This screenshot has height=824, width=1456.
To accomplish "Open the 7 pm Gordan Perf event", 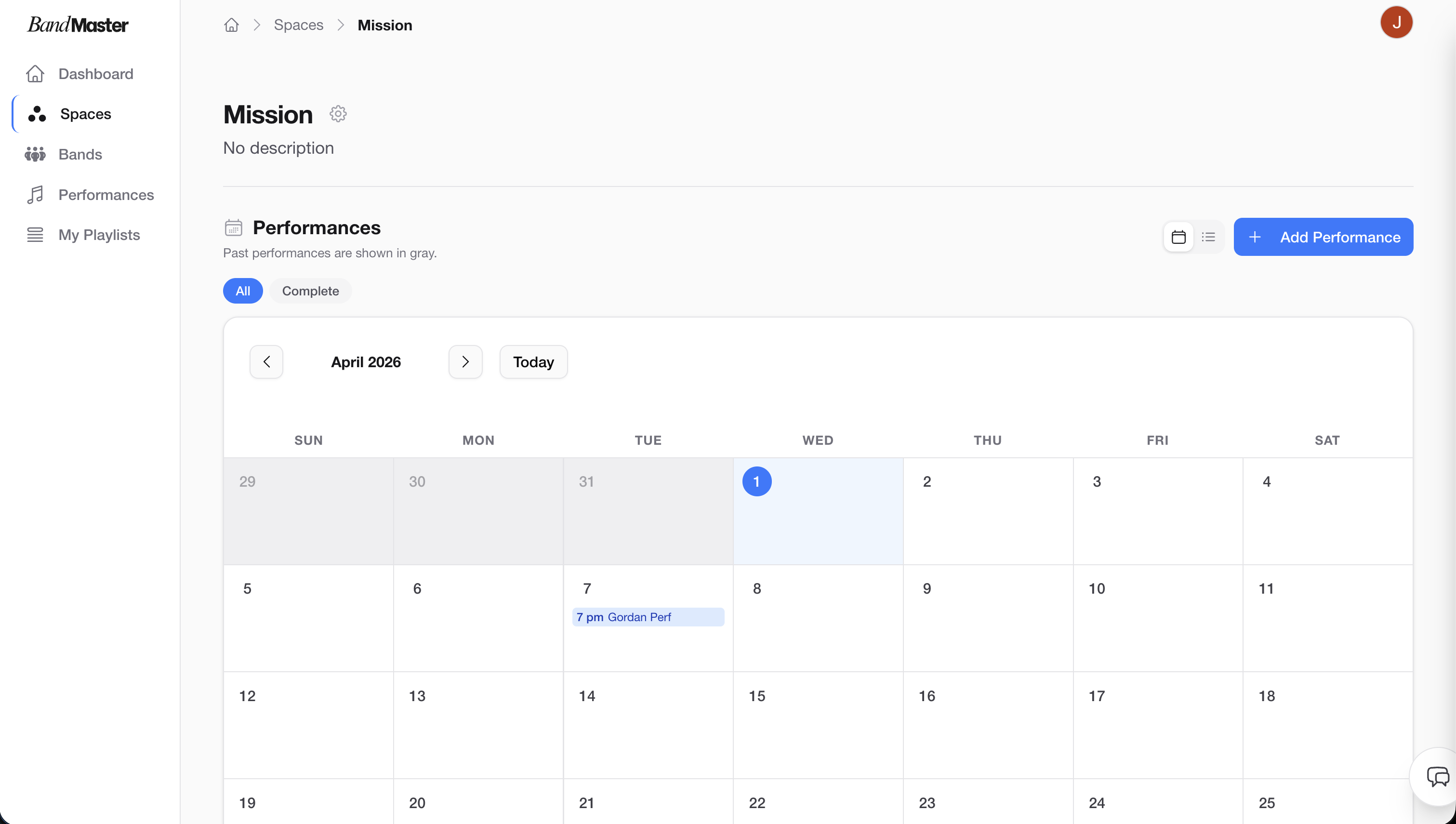I will point(648,617).
